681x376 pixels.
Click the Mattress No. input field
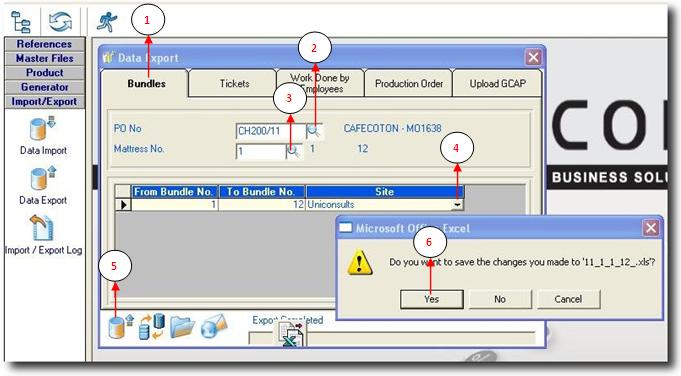pyautogui.click(x=261, y=152)
